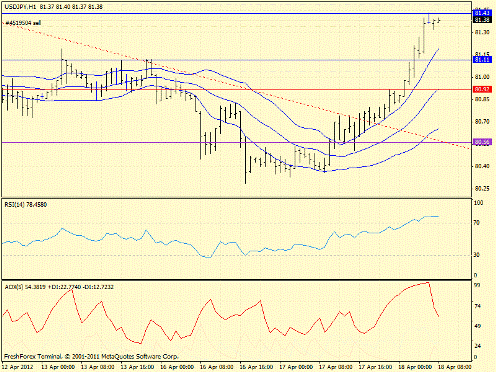The image size is (496, 372).
Task: Click the 16 Apr 08:00 time label
Action: pos(217,367)
